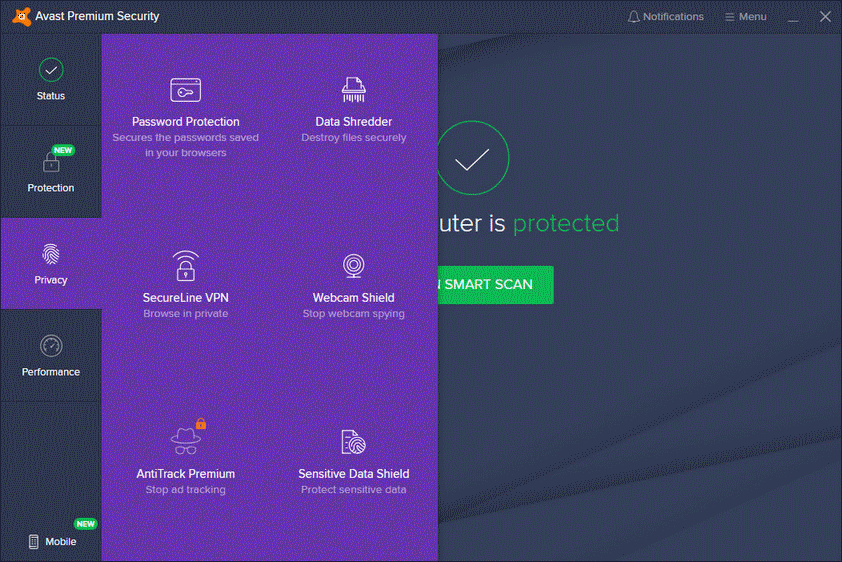Click 'Secures the passwords saved' description

click(x=186, y=138)
